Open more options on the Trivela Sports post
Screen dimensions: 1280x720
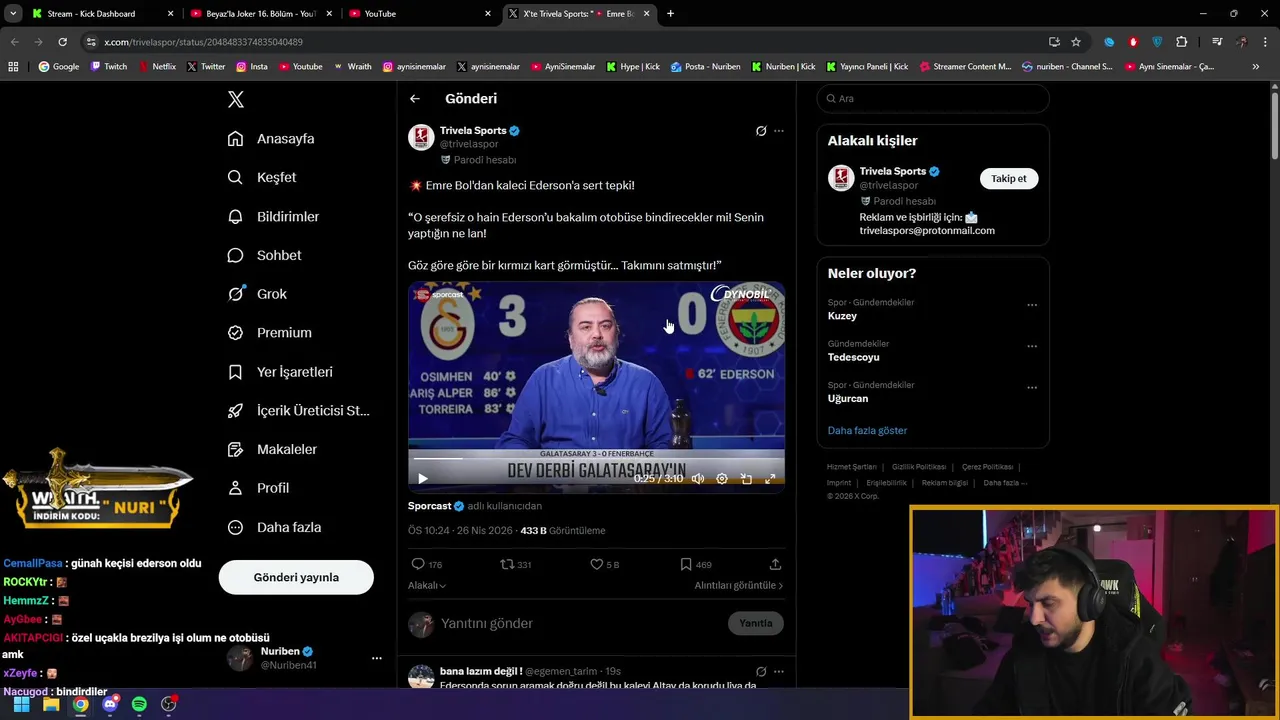pyautogui.click(x=779, y=131)
